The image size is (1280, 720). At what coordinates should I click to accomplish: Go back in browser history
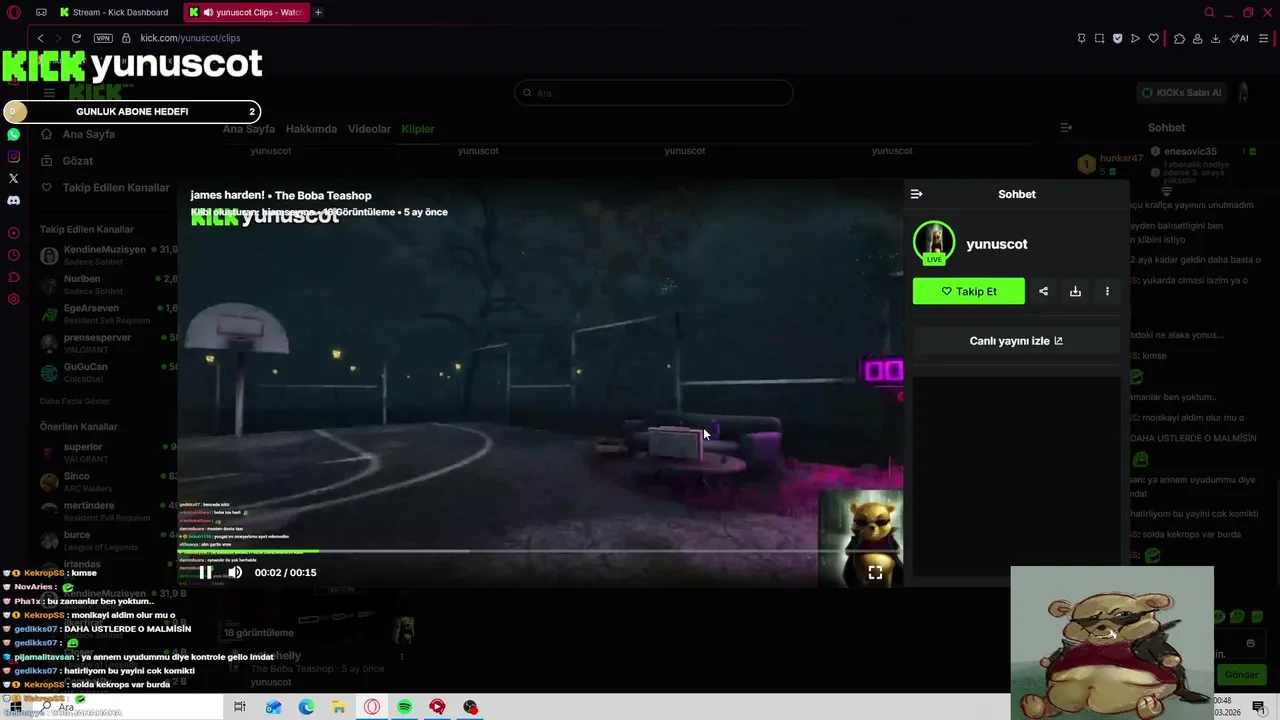[40, 38]
